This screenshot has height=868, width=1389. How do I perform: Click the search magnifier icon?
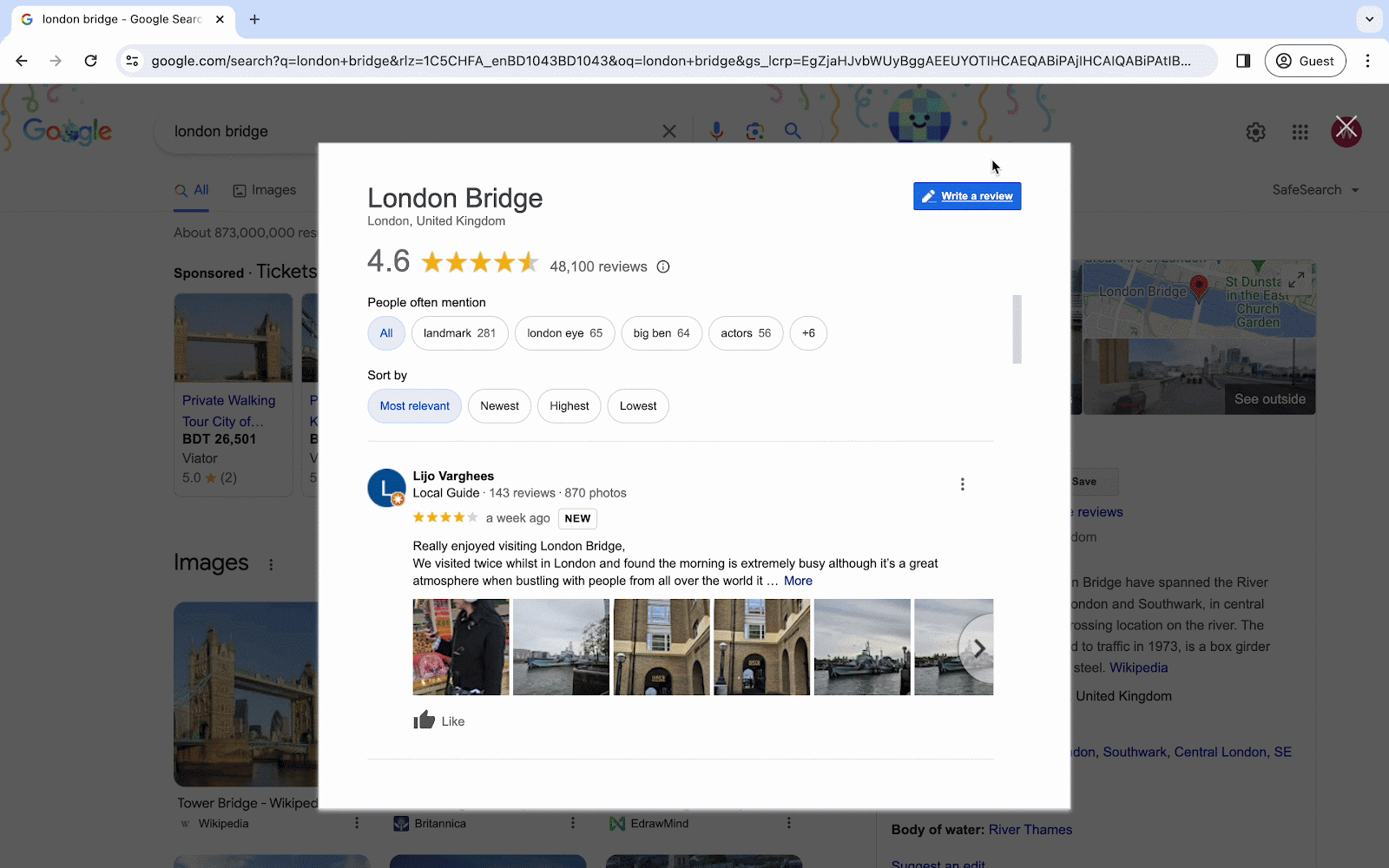coord(792,131)
